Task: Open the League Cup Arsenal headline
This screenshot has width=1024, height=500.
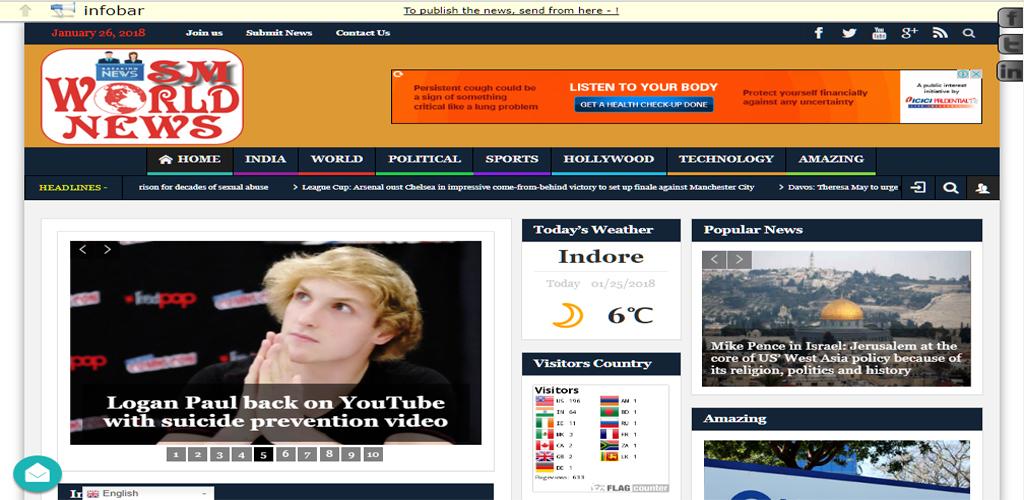Action: (528, 187)
